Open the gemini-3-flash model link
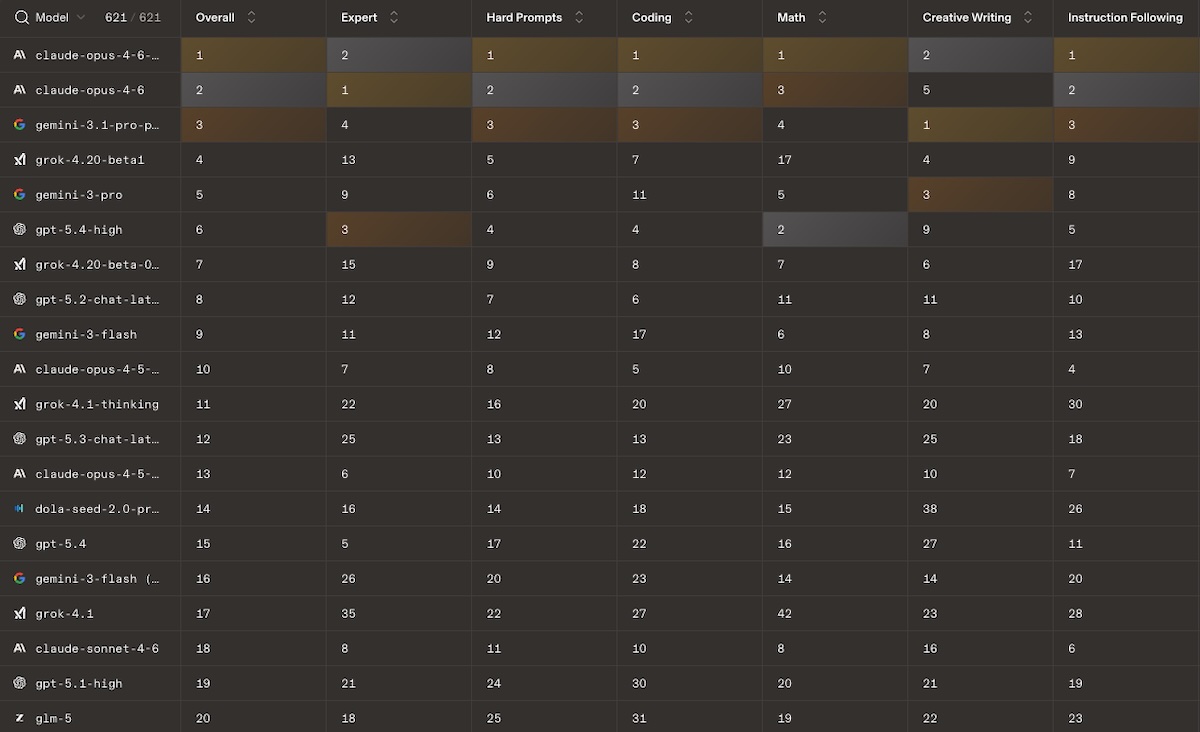 86,335
